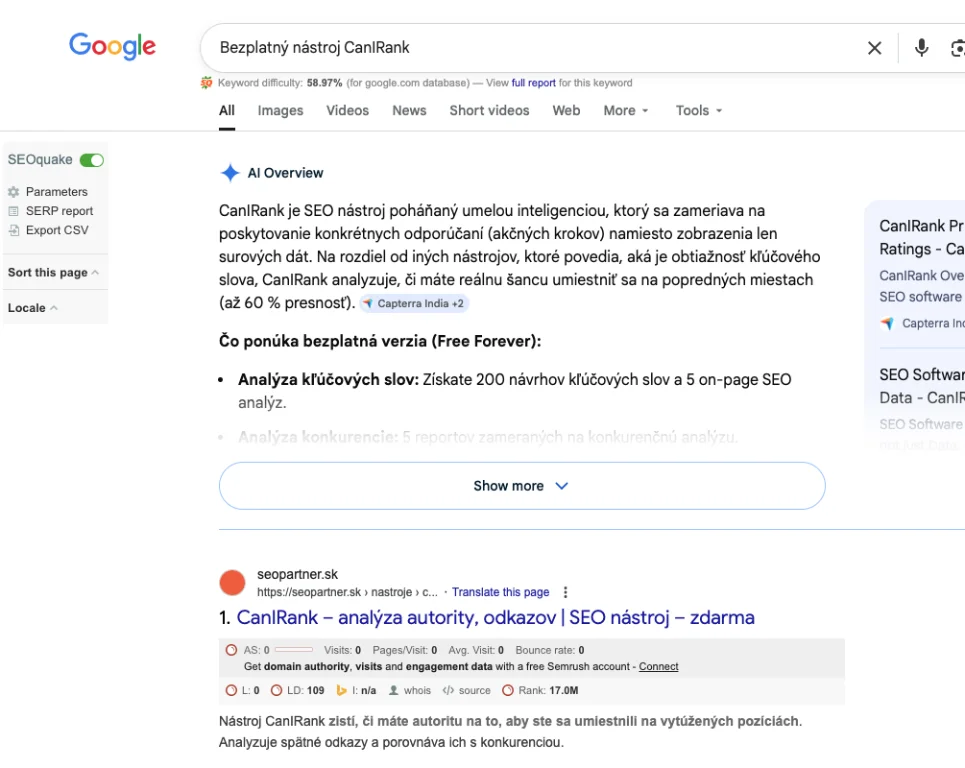
Task: Open the three-dot menu beside seopartner.sk result
Action: (x=566, y=592)
